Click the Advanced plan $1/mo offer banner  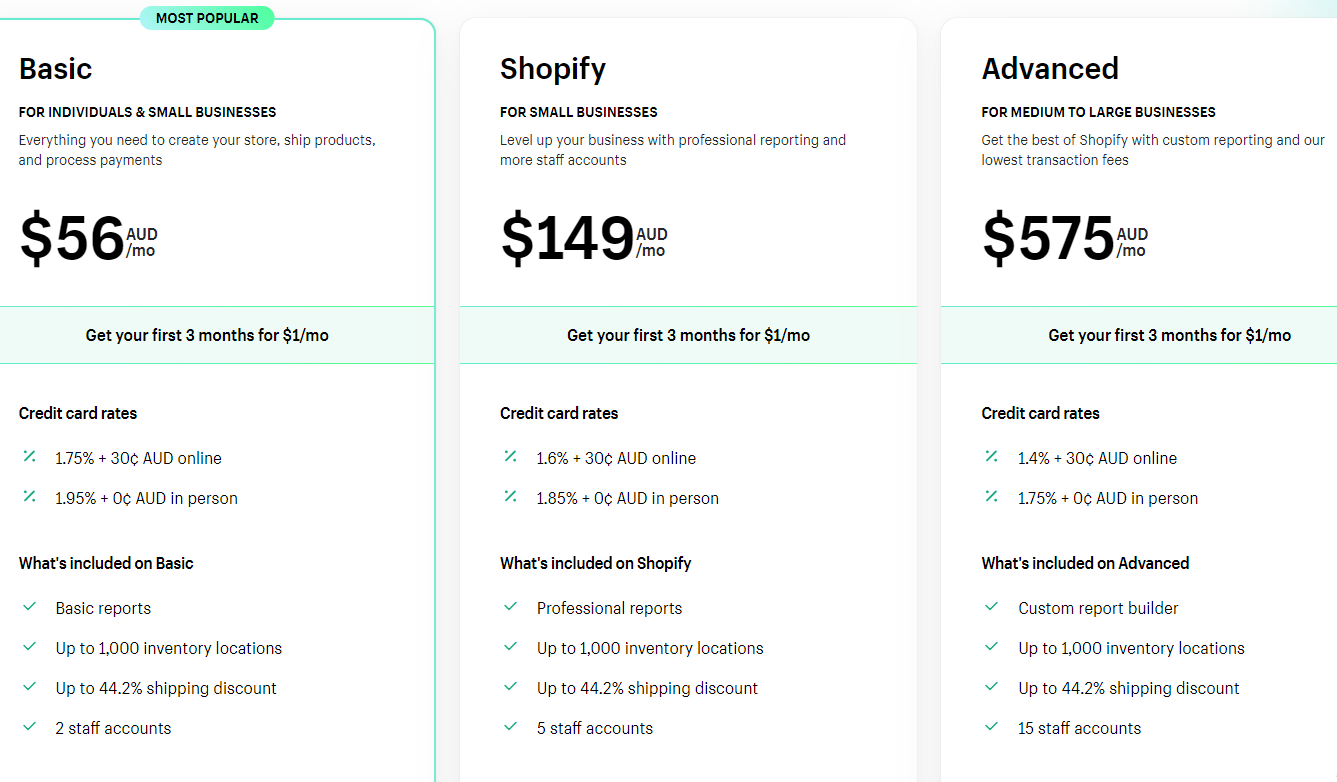point(1169,335)
